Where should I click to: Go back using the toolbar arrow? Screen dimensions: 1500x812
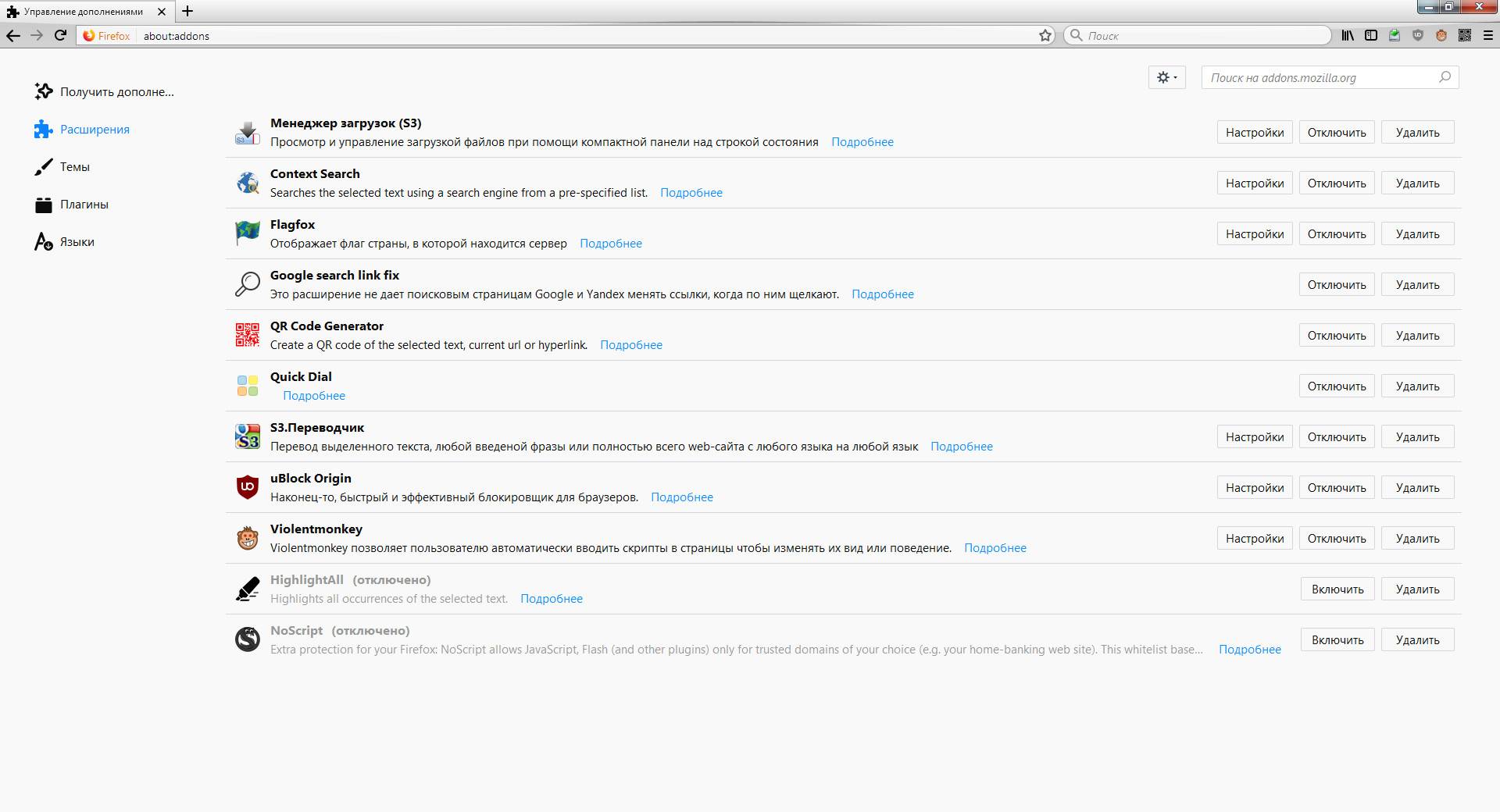(x=13, y=35)
